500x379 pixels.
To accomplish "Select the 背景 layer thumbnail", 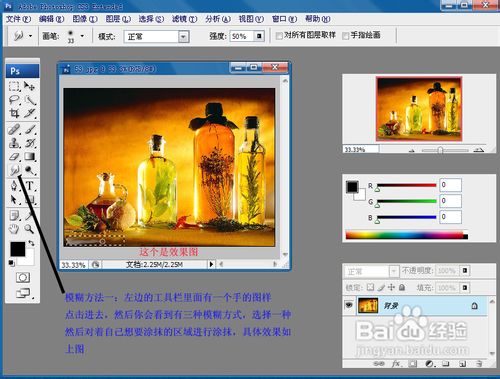I will [368, 305].
